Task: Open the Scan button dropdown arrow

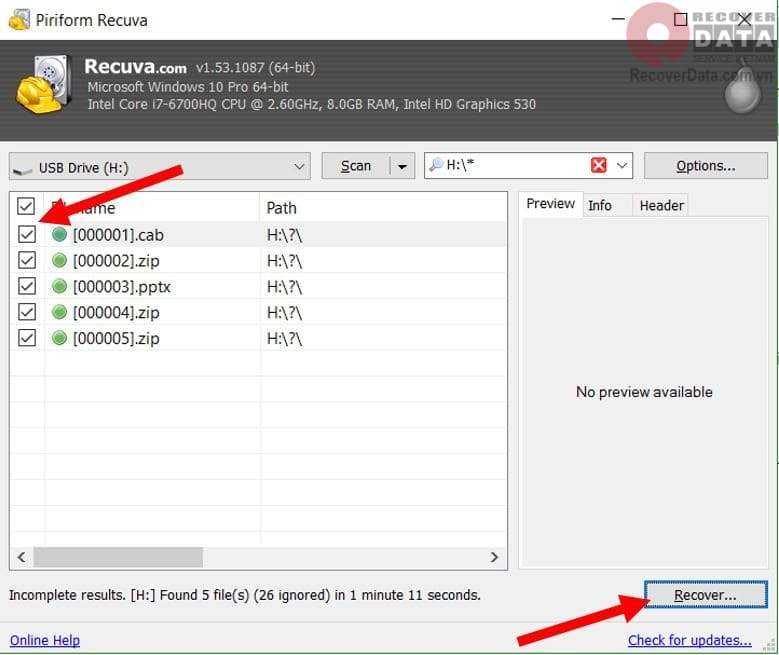Action: point(402,166)
